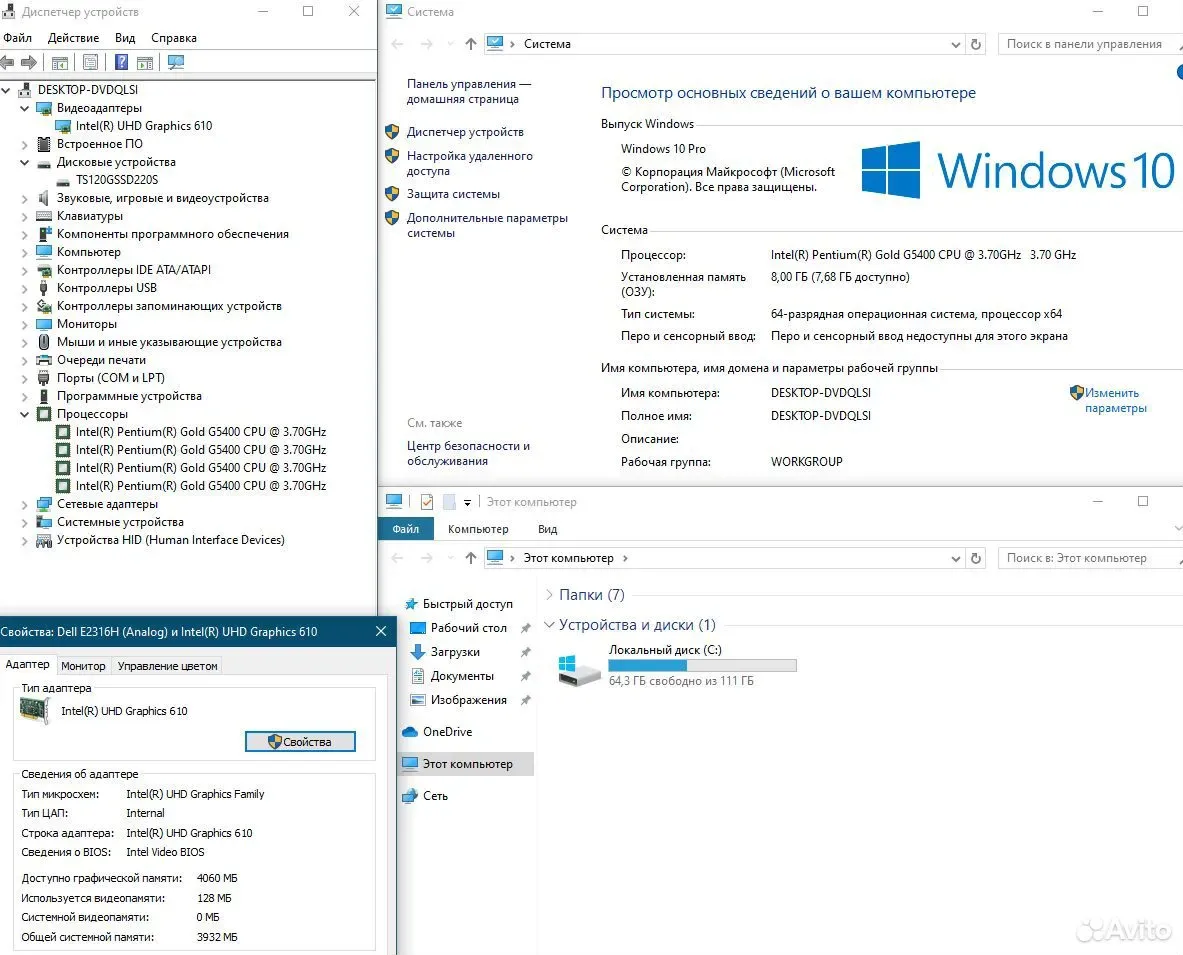Click the control panel search field
This screenshot has height=955, width=1183.
[1088, 44]
